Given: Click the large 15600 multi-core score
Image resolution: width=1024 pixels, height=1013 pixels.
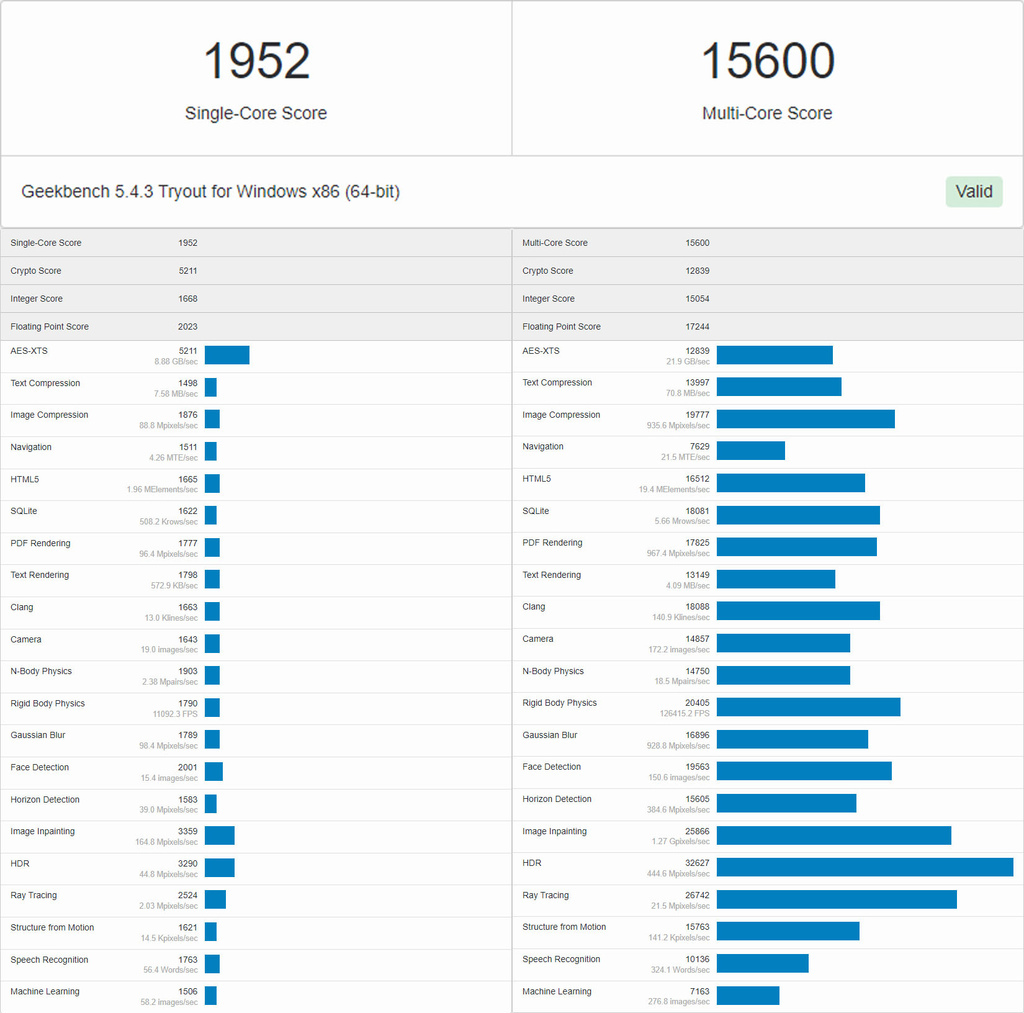Looking at the screenshot, I should 767,62.
